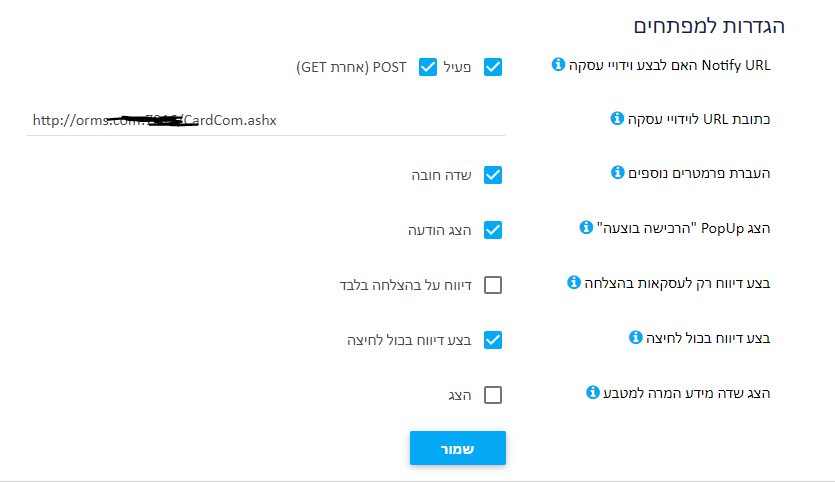Click info icon beside הצג PopUp label

[x=586, y=227]
